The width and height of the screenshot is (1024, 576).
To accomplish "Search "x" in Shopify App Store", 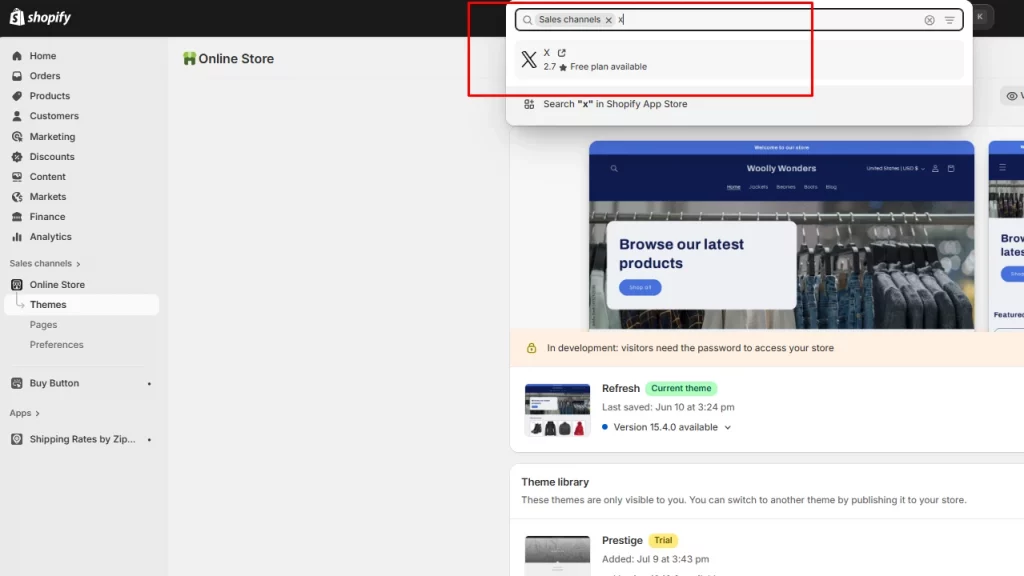I will pyautogui.click(x=614, y=104).
